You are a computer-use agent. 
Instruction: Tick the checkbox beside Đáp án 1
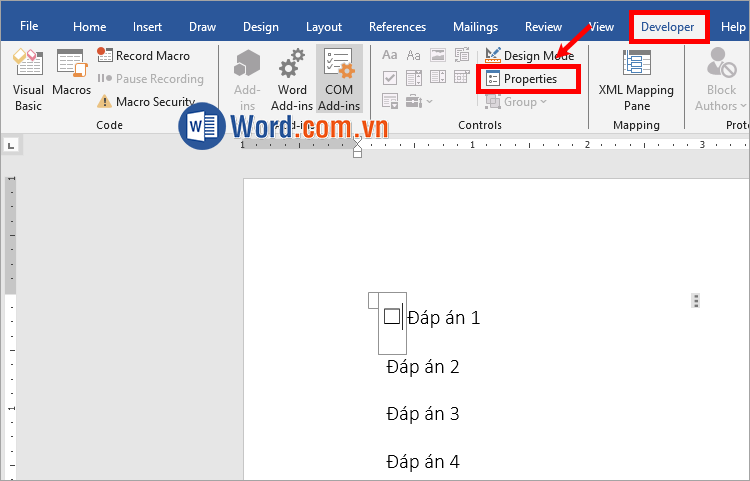coord(392,317)
